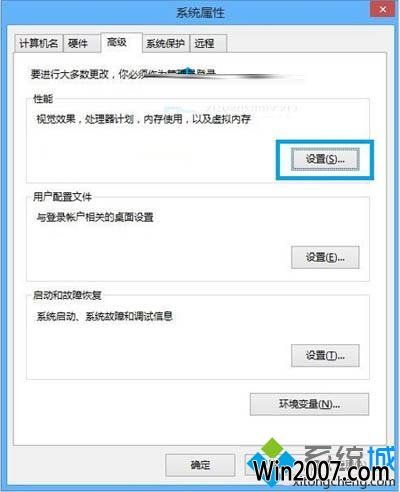Click the 与登录帐户相关的桌面设置 description text
Image resolution: width=400 pixels, height=492 pixels.
(x=95, y=217)
